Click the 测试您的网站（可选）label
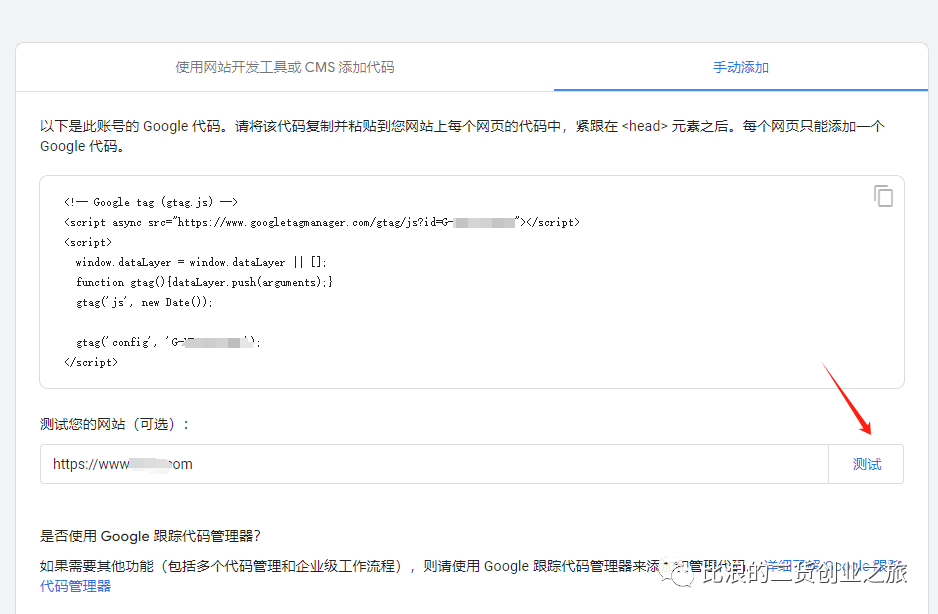938x614 pixels. (115, 424)
